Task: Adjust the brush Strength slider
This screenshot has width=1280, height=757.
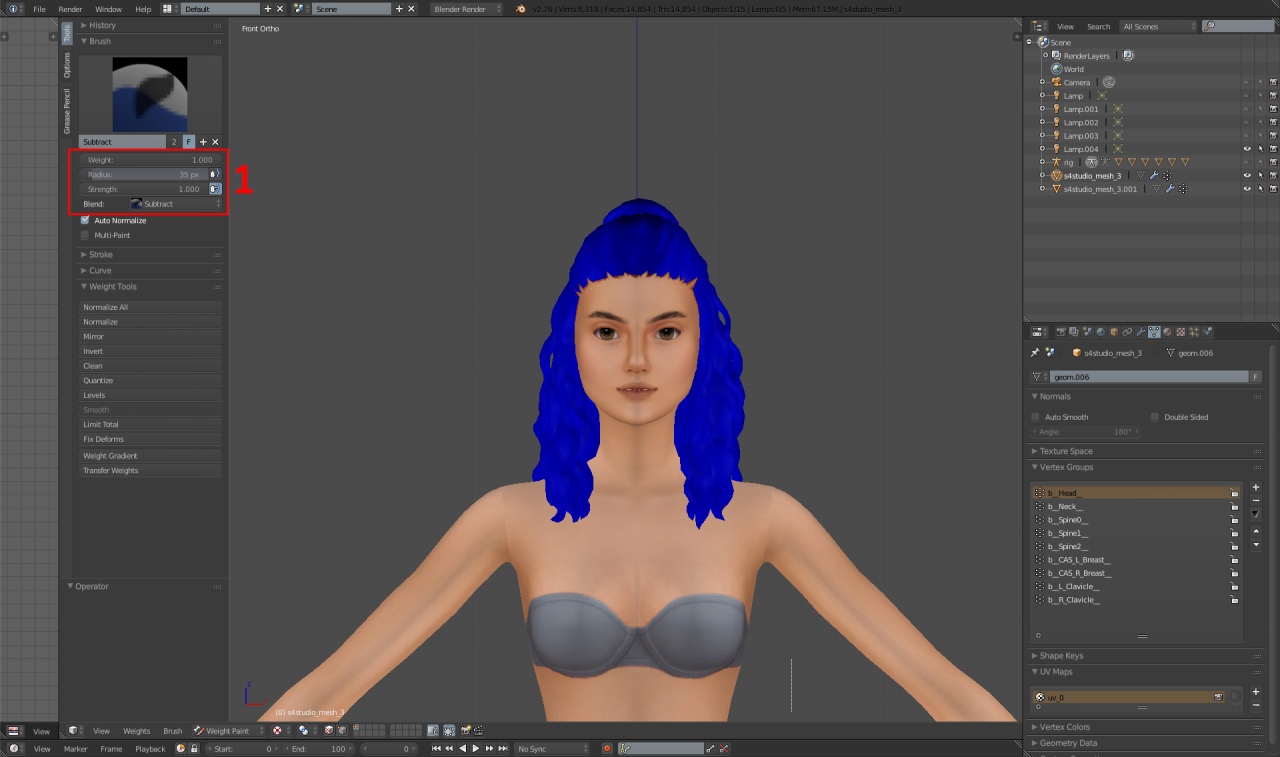Action: click(x=143, y=189)
